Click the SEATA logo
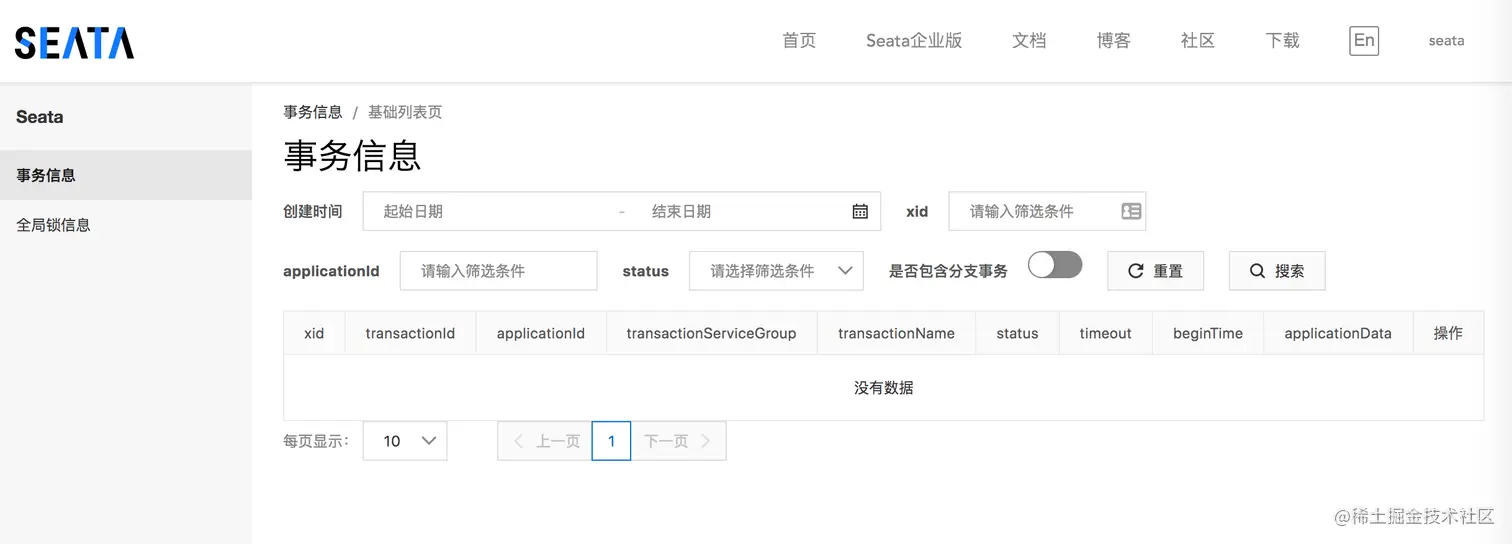This screenshot has width=1512, height=544. (74, 42)
